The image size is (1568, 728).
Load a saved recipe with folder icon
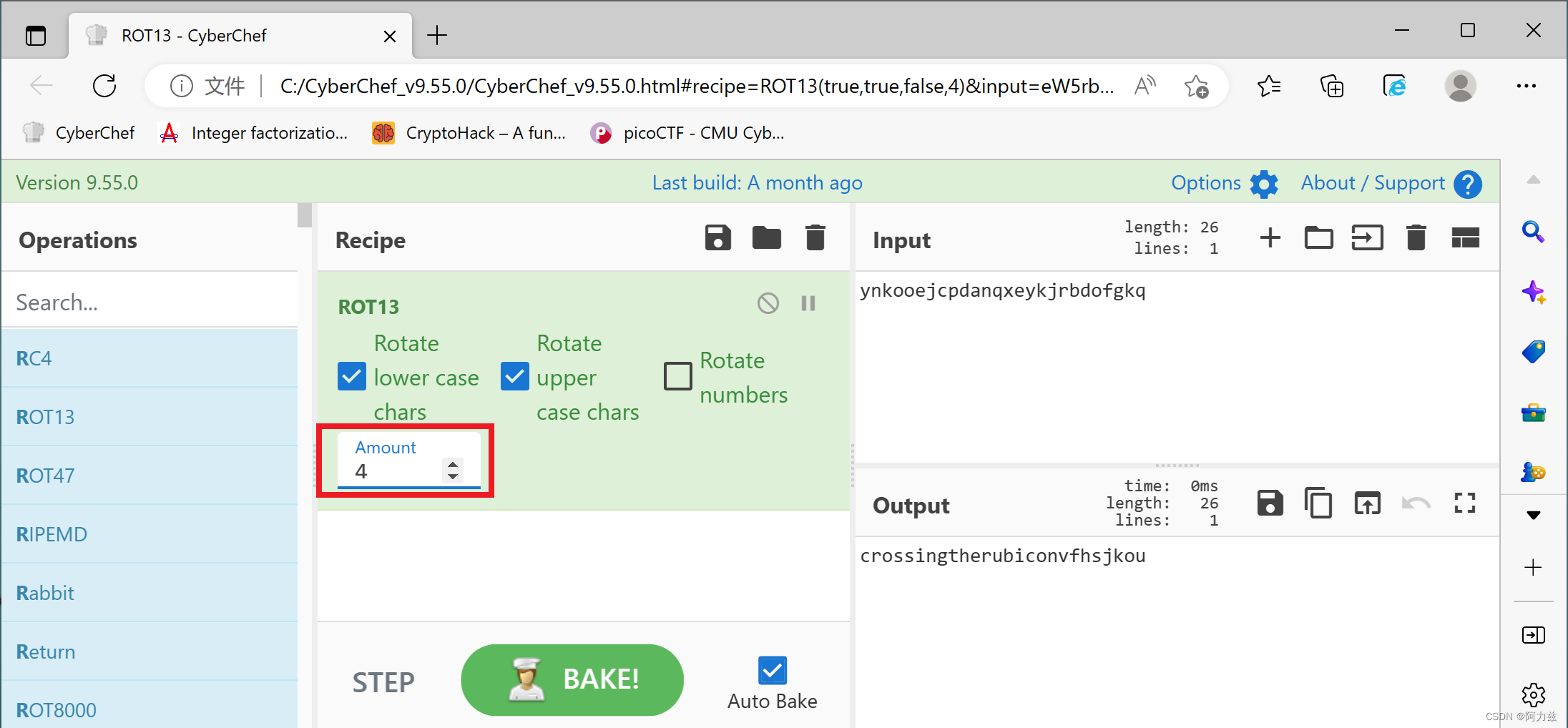(x=766, y=237)
